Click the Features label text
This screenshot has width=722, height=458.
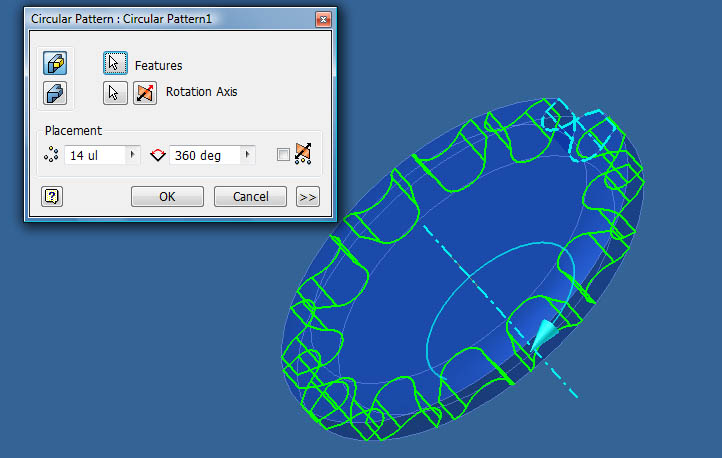coord(158,66)
